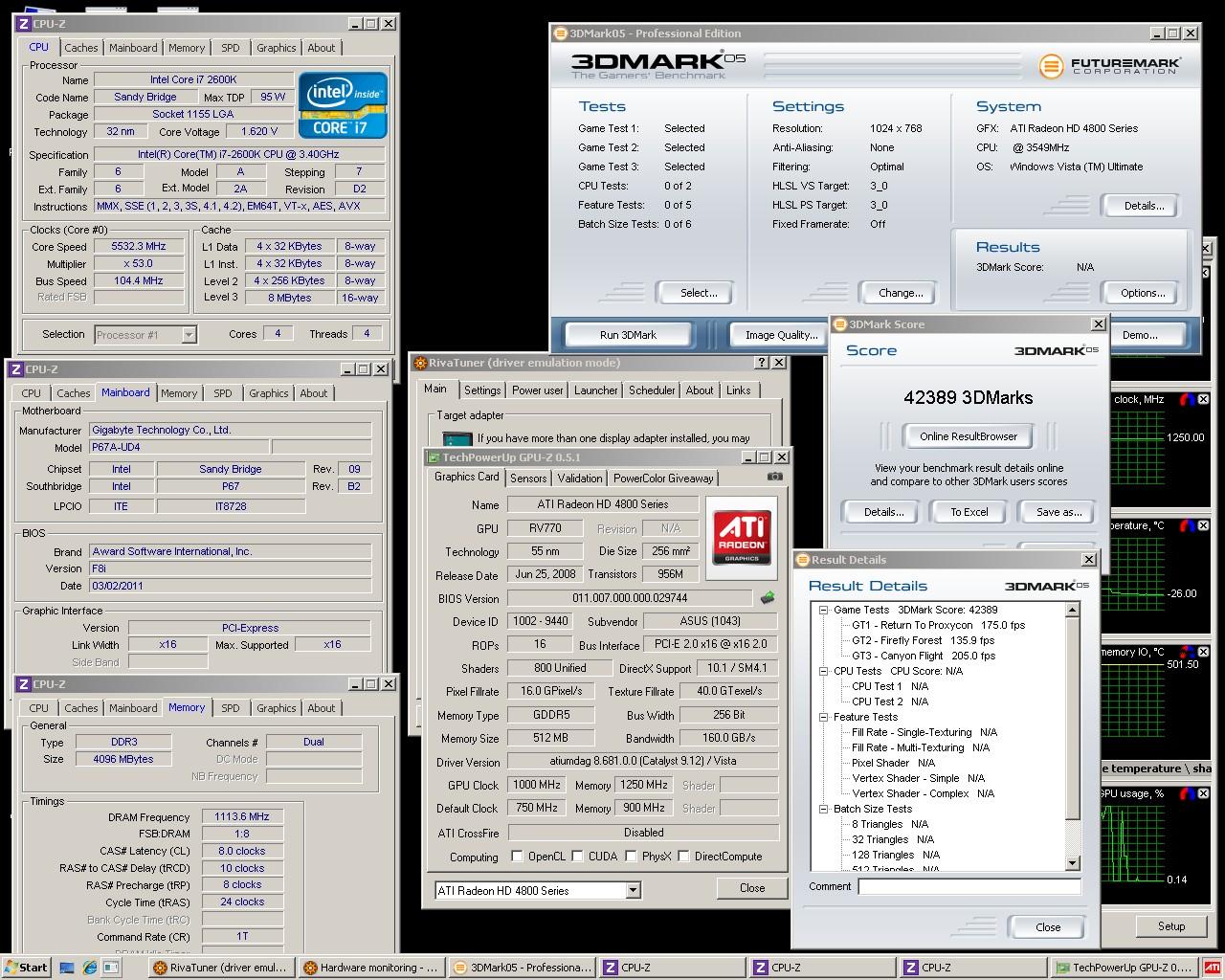
Task: Save the GPU BIOS with the chip icon
Action: 768,598
